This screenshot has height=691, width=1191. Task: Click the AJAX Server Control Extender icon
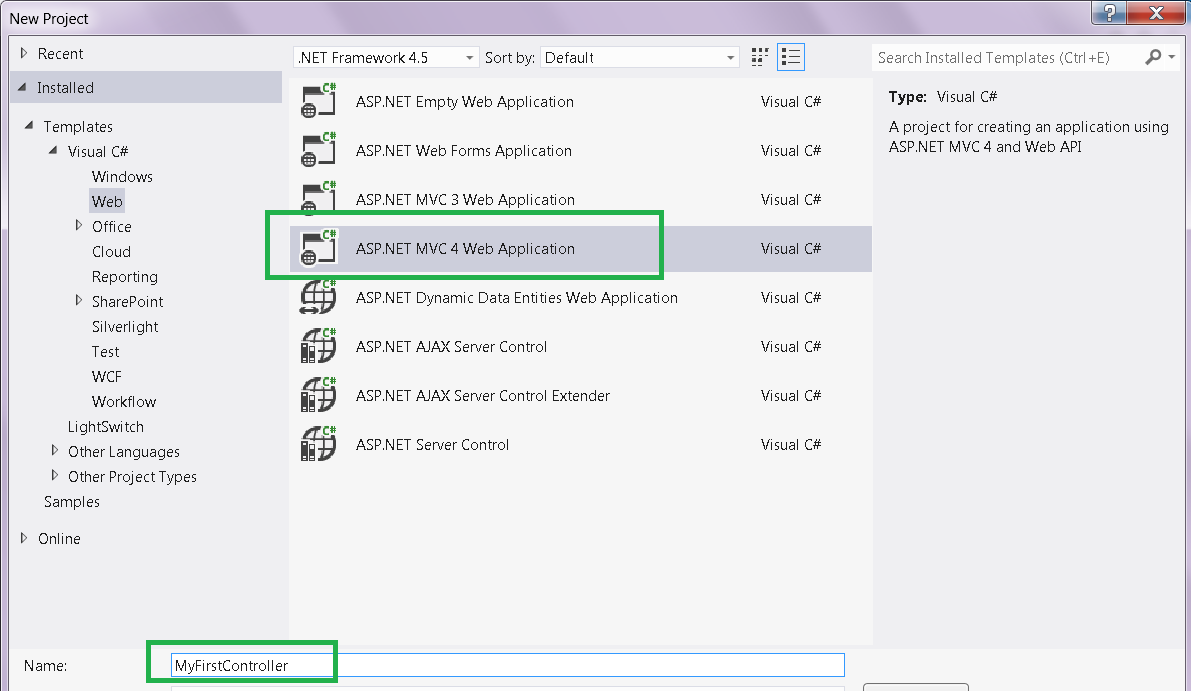318,395
